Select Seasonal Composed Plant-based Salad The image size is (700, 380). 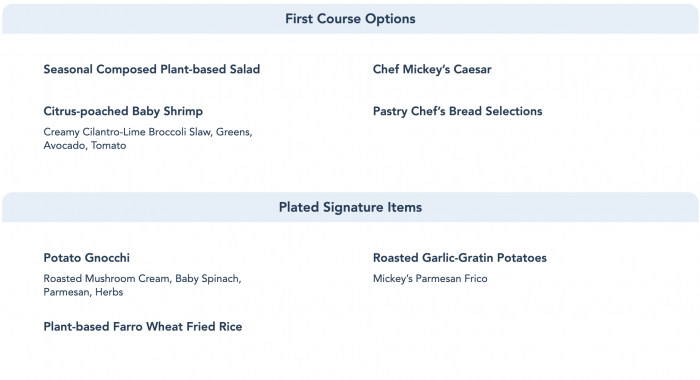pyautogui.click(x=151, y=69)
